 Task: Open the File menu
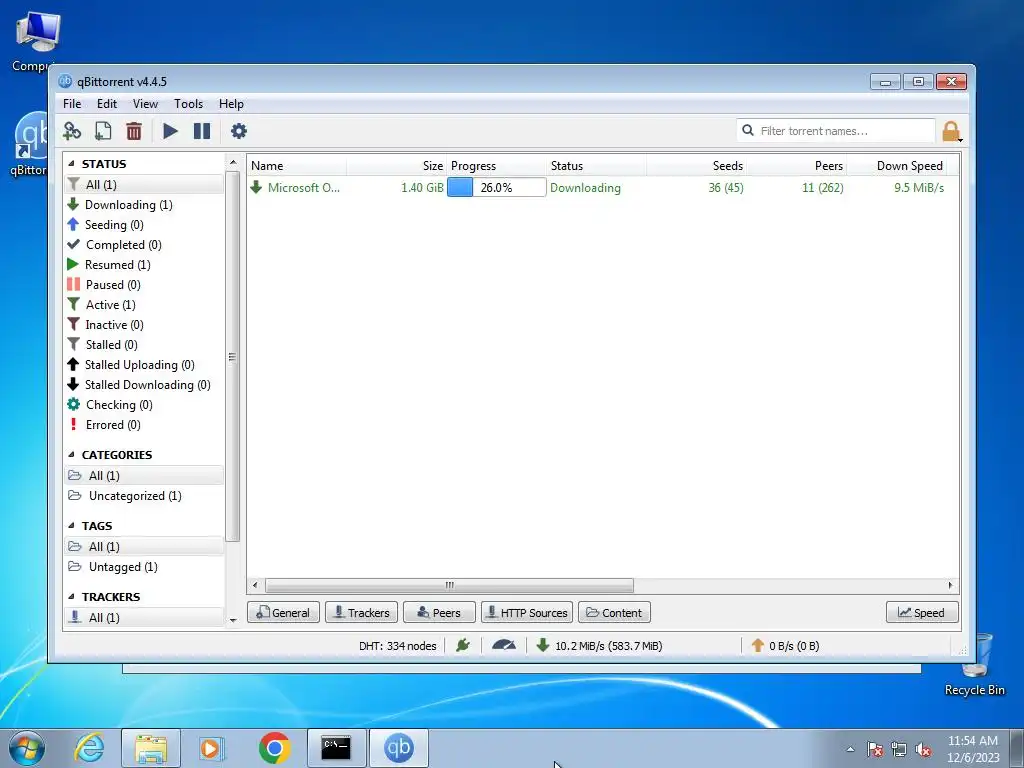click(x=72, y=104)
